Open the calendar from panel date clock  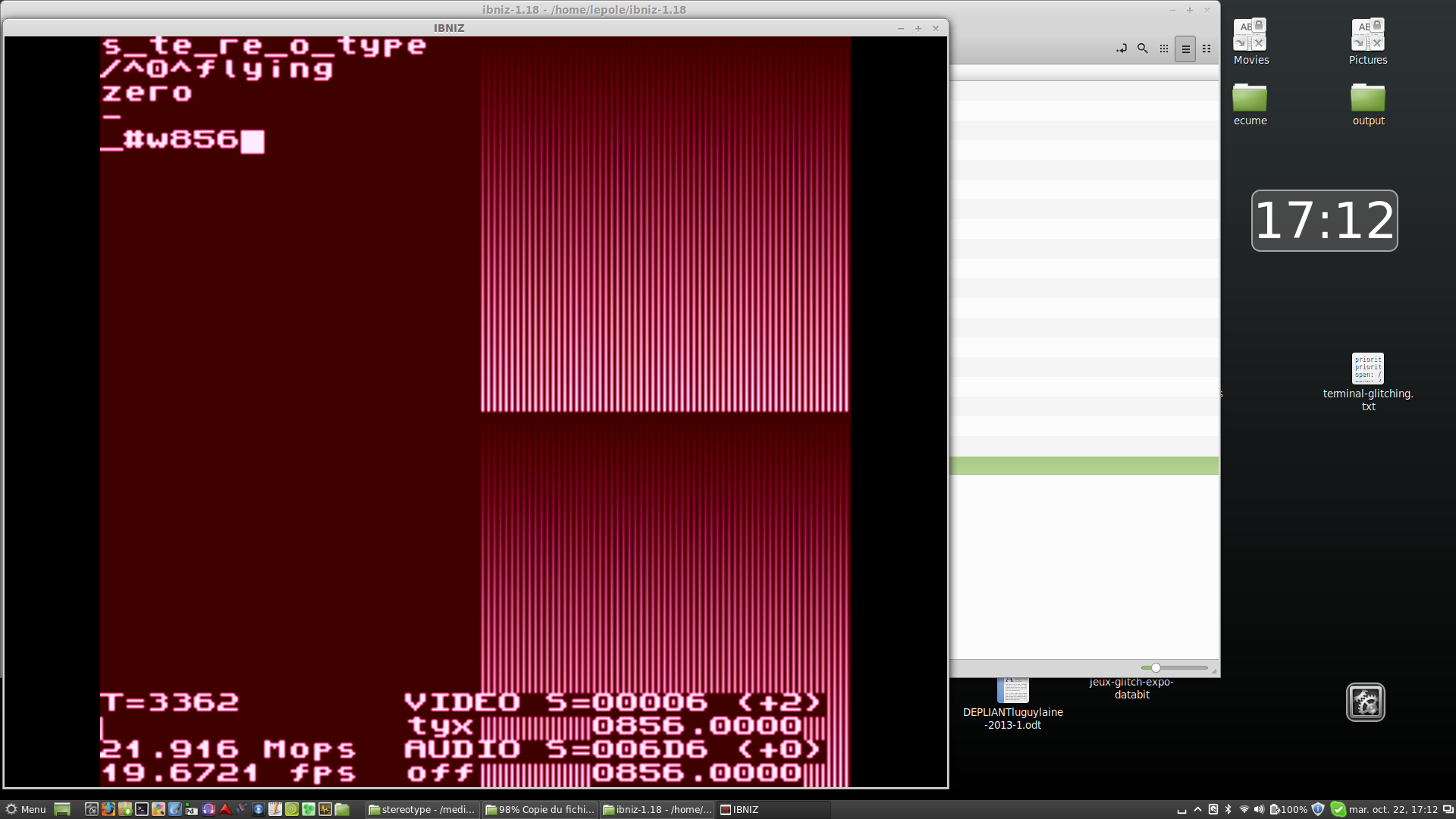[1392, 809]
